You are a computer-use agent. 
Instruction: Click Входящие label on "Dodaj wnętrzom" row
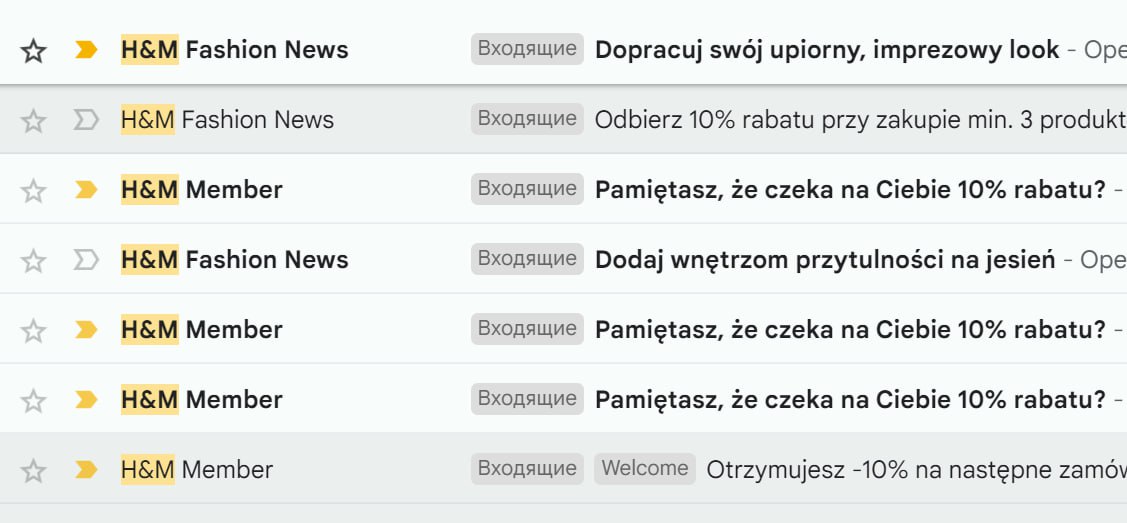528,259
